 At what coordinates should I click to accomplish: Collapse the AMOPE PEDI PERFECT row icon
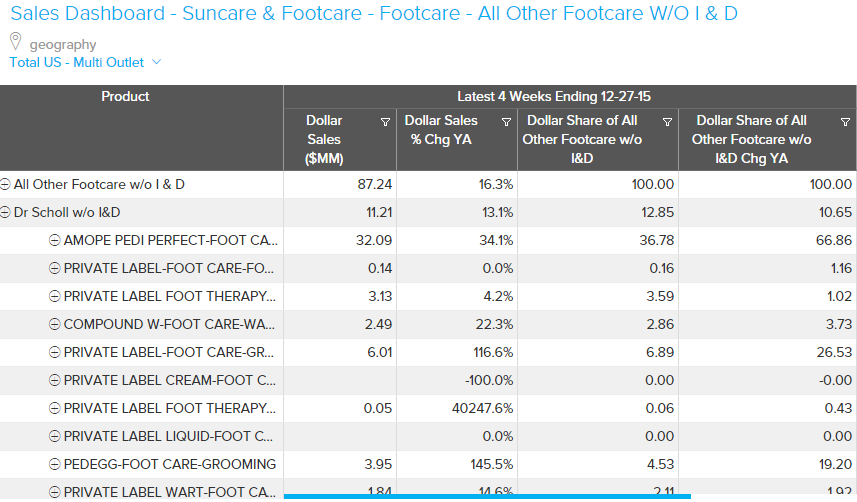[x=55, y=241]
